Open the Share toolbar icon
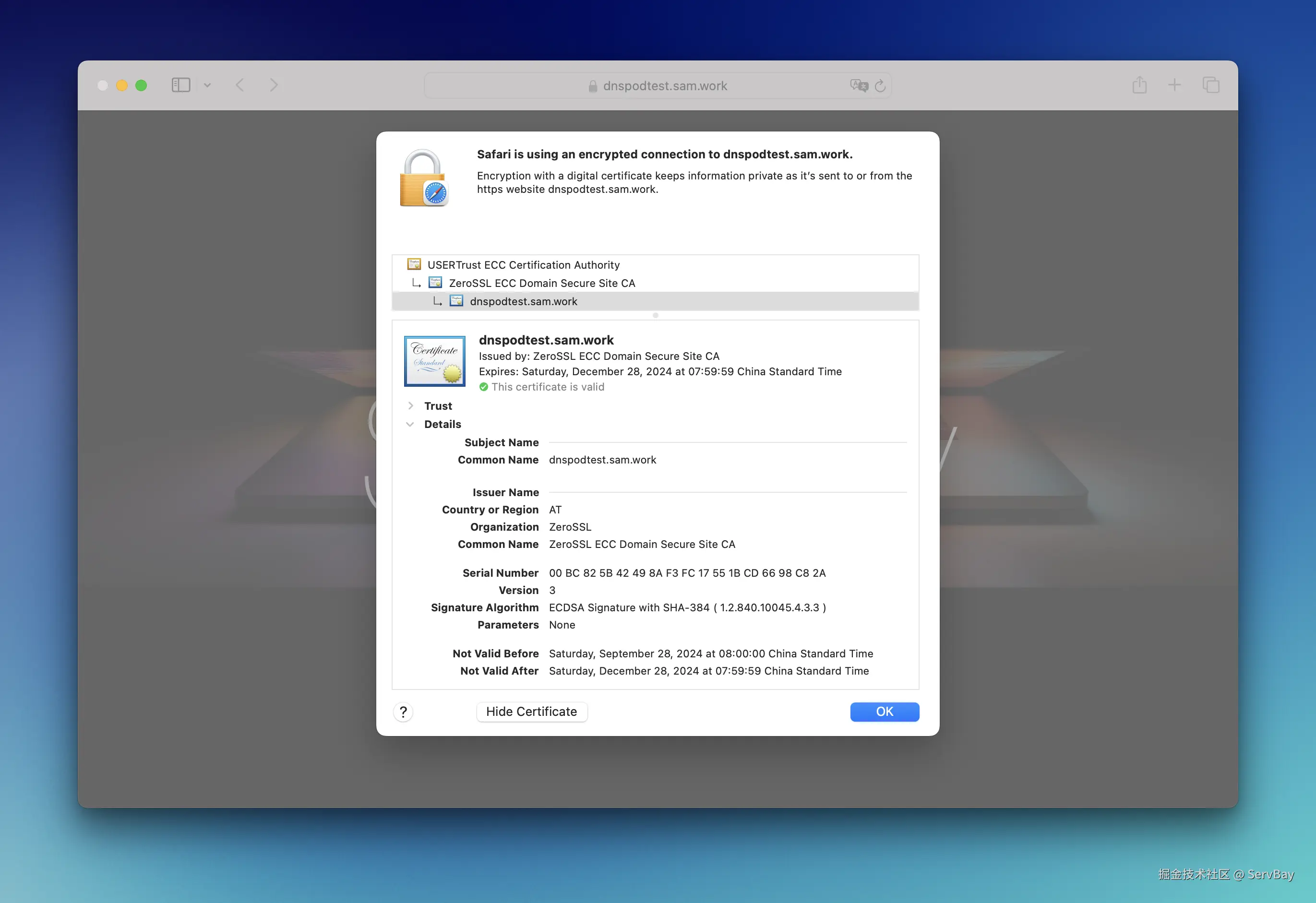This screenshot has height=903, width=1316. pyautogui.click(x=1139, y=85)
